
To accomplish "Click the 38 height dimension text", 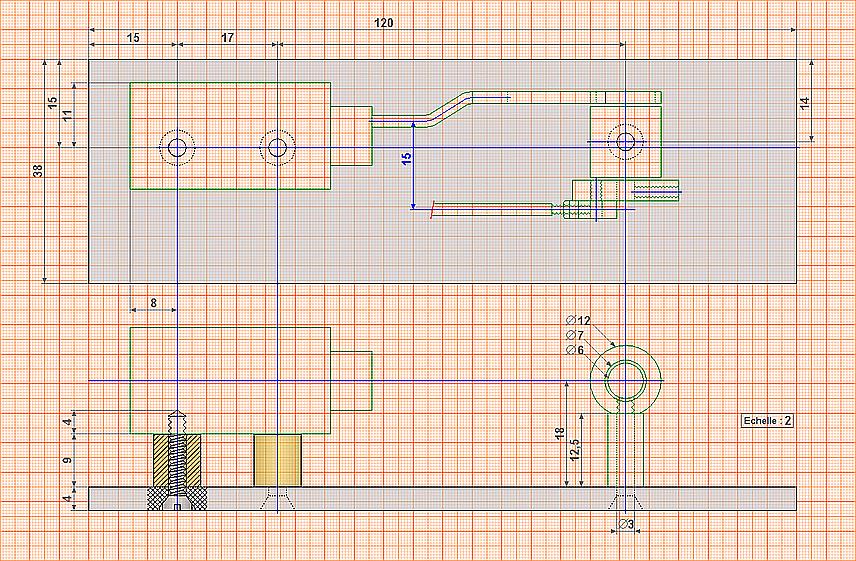I will point(38,171).
